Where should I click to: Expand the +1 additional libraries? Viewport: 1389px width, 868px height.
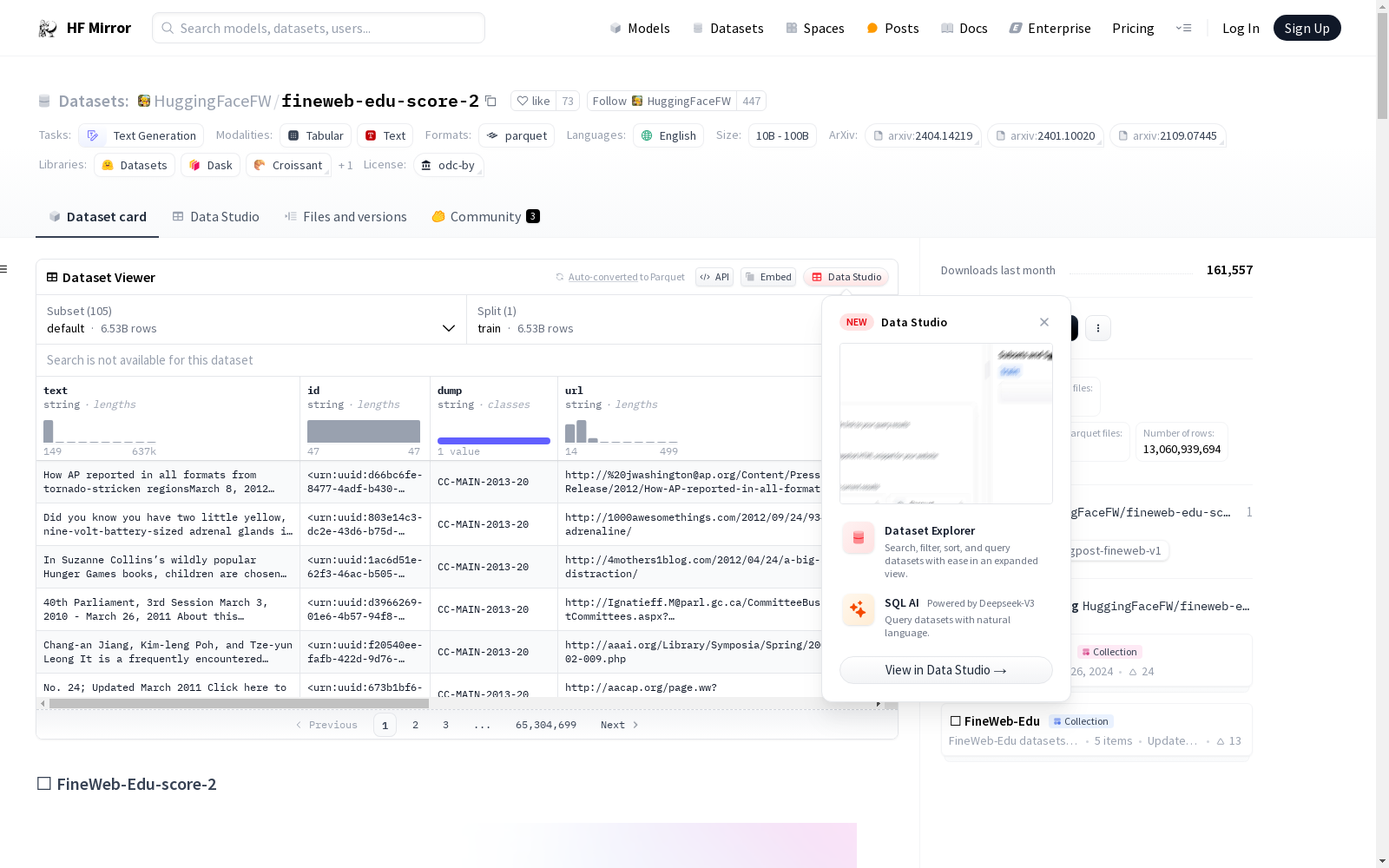click(x=346, y=165)
